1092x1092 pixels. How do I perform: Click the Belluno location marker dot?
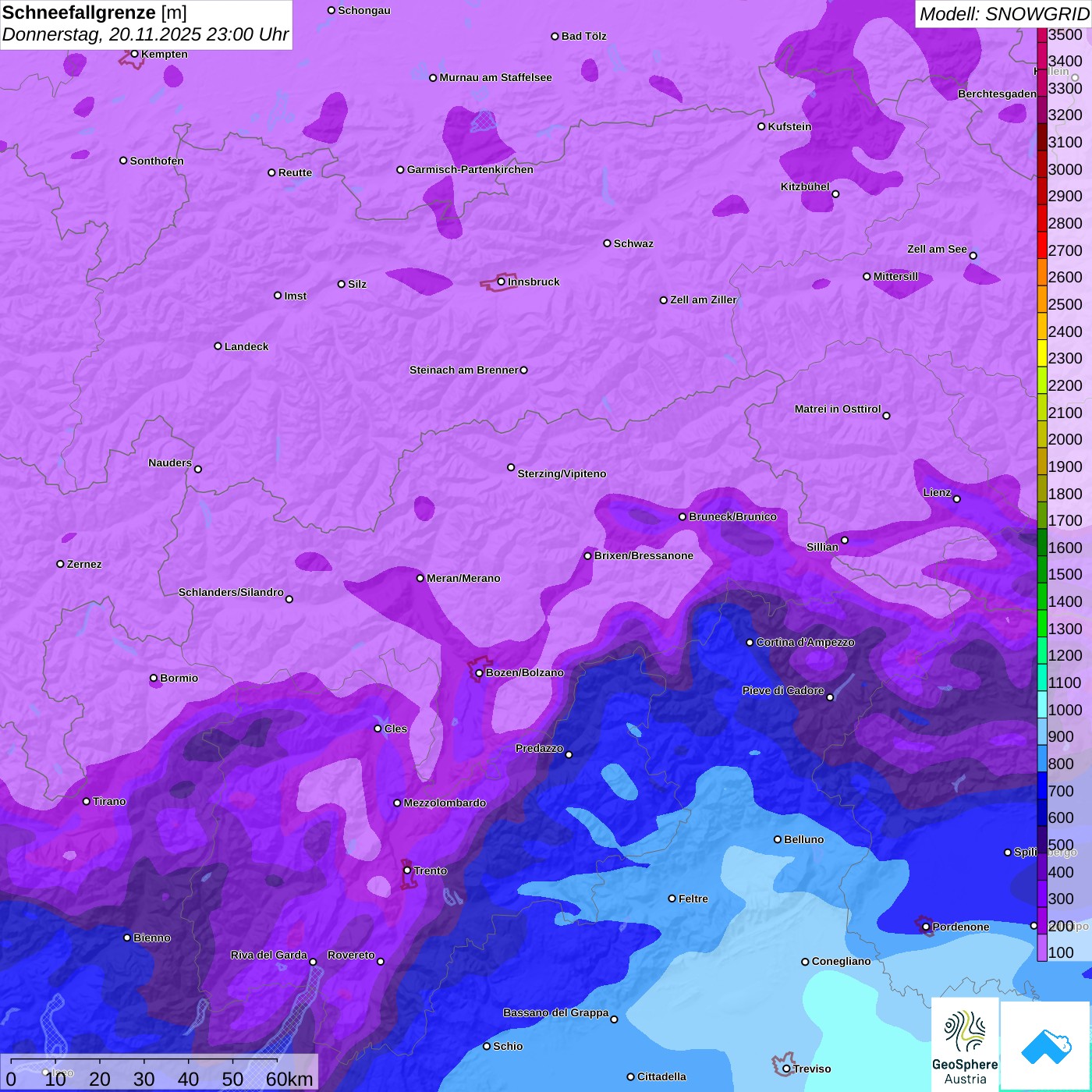(x=778, y=839)
